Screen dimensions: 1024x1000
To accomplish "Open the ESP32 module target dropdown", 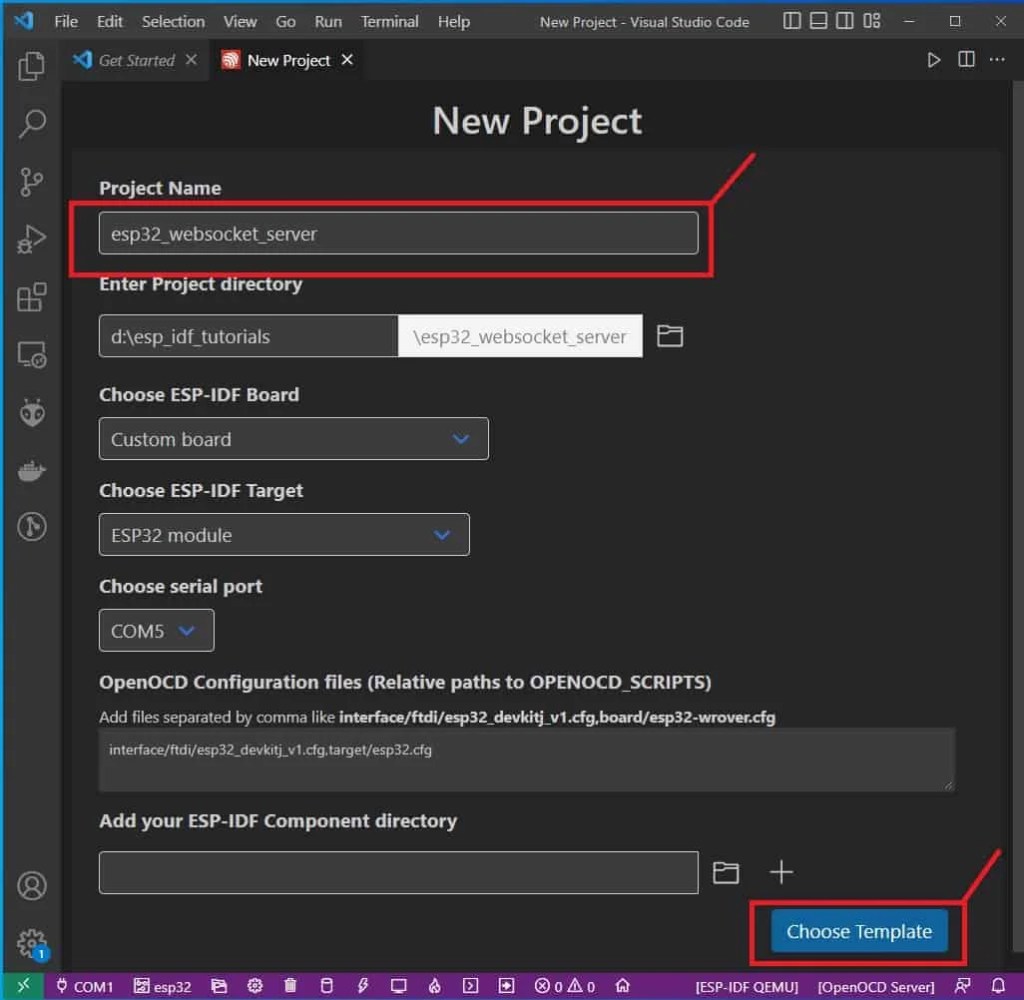I will 283,534.
